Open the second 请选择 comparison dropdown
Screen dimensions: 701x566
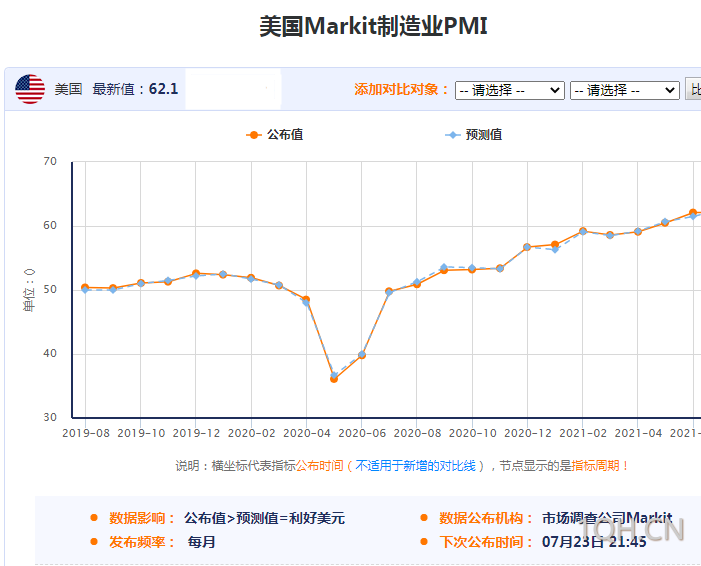coord(625,90)
